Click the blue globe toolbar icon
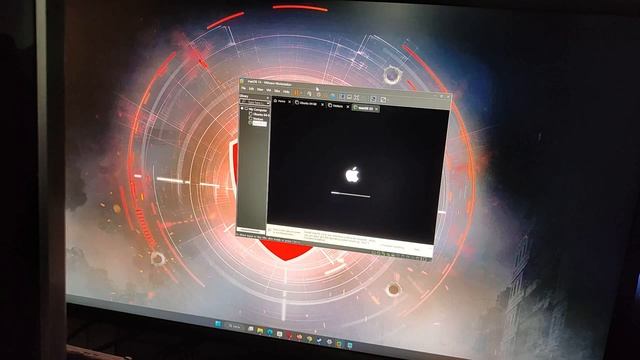Screen dimensions: 640x360 (x=333, y=96)
